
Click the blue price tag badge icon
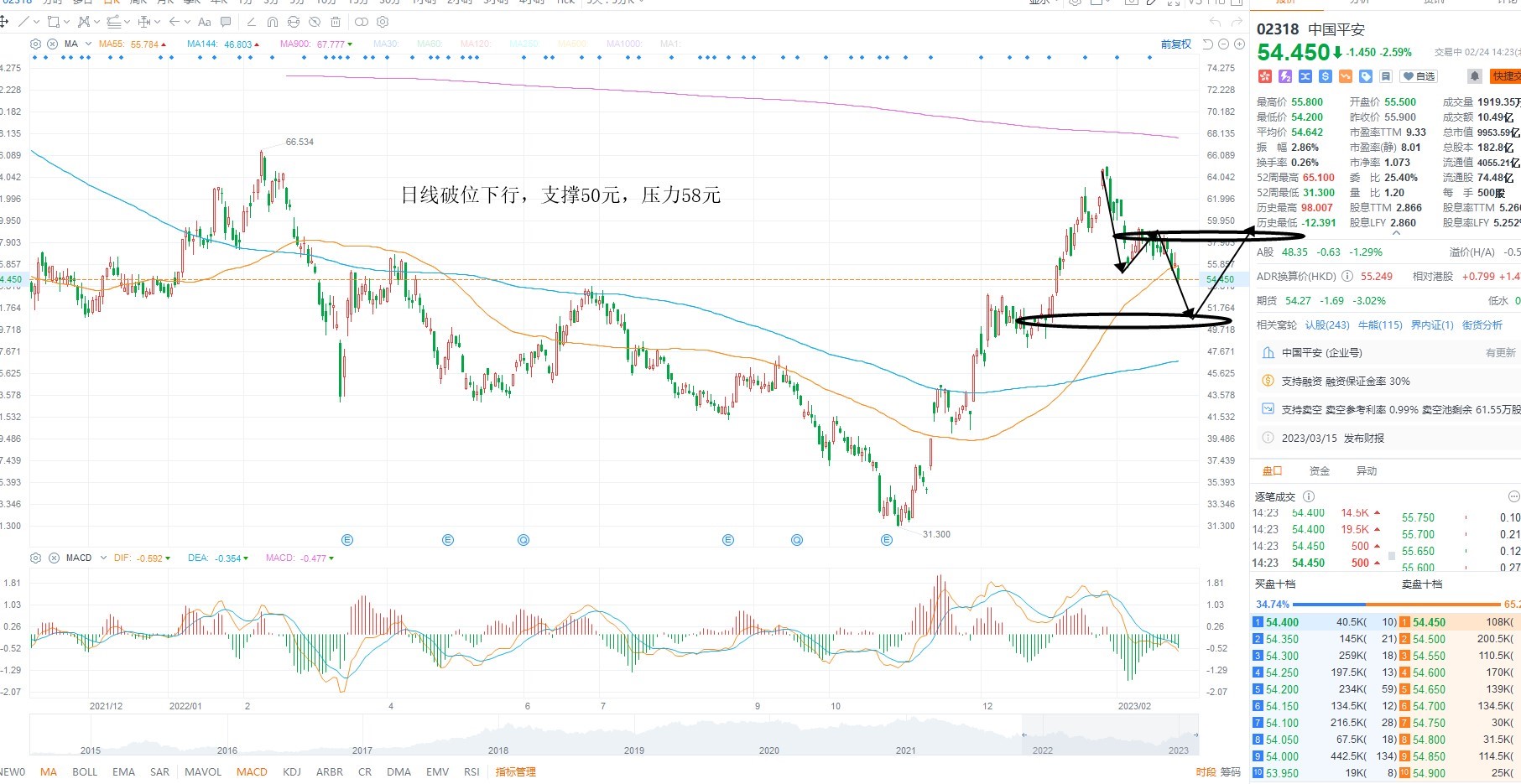tap(1365, 76)
